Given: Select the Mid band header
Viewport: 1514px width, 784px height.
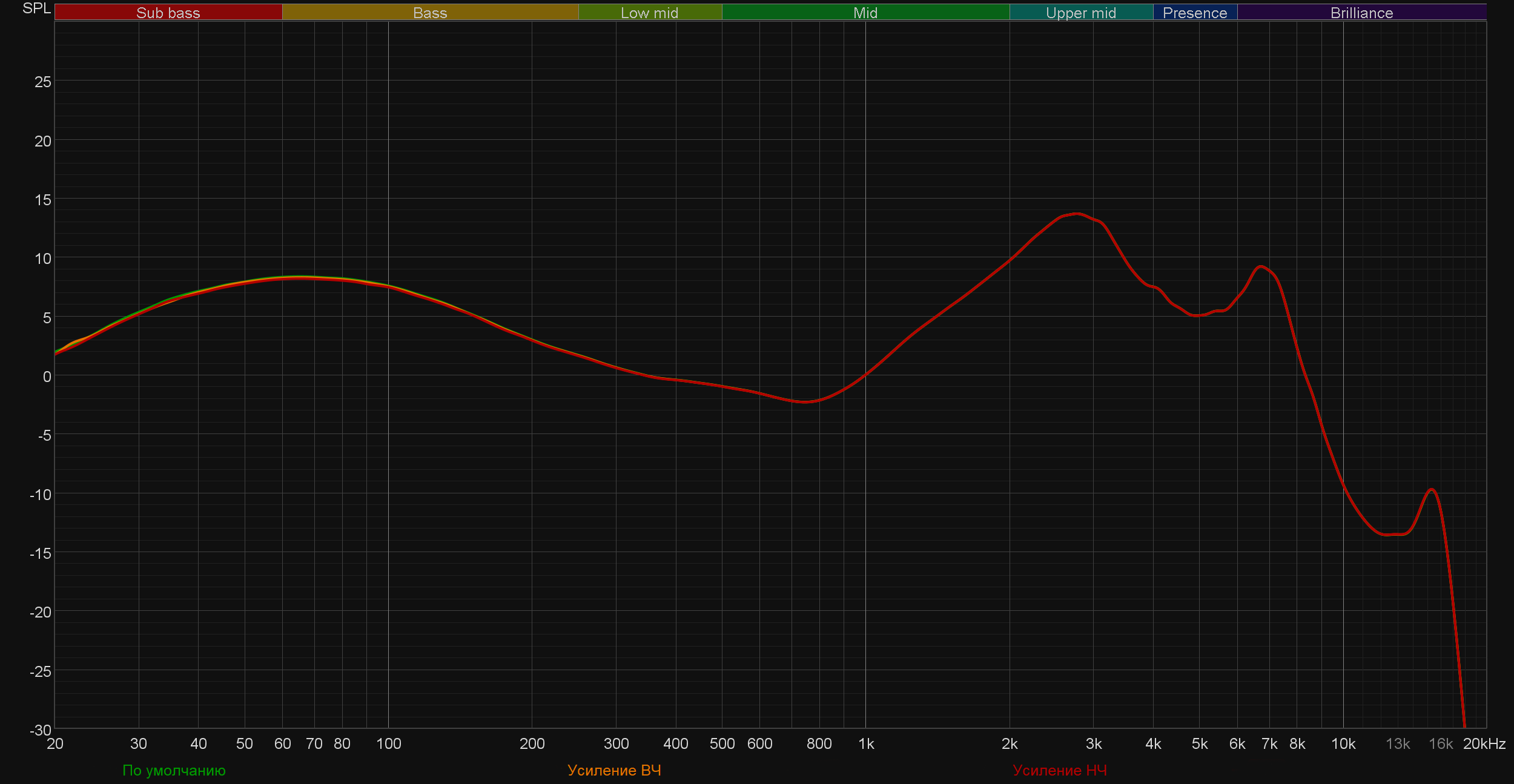Looking at the screenshot, I should [865, 13].
